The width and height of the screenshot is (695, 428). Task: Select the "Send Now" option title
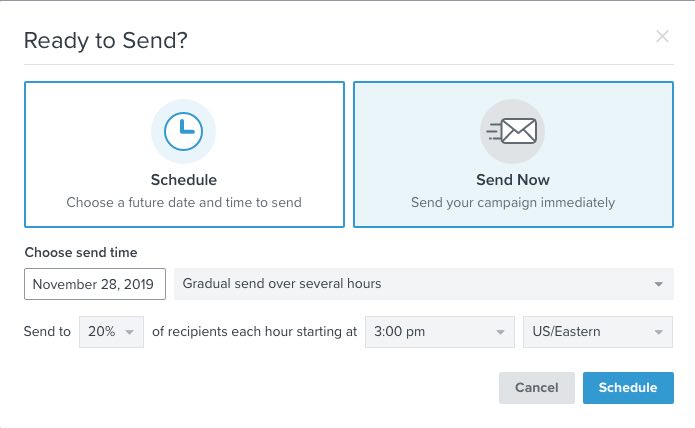[512, 180]
